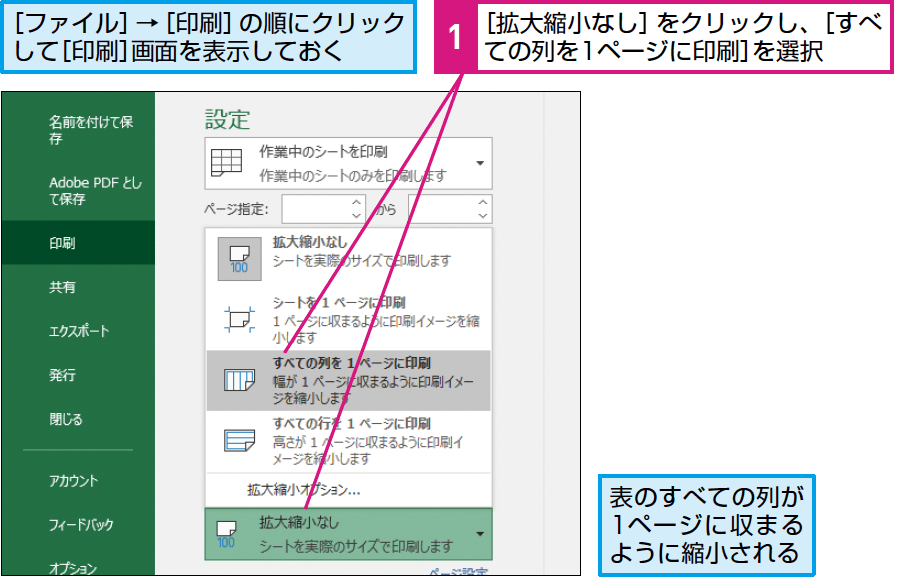
Task: Open アカウント page
Action: [x=73, y=480]
